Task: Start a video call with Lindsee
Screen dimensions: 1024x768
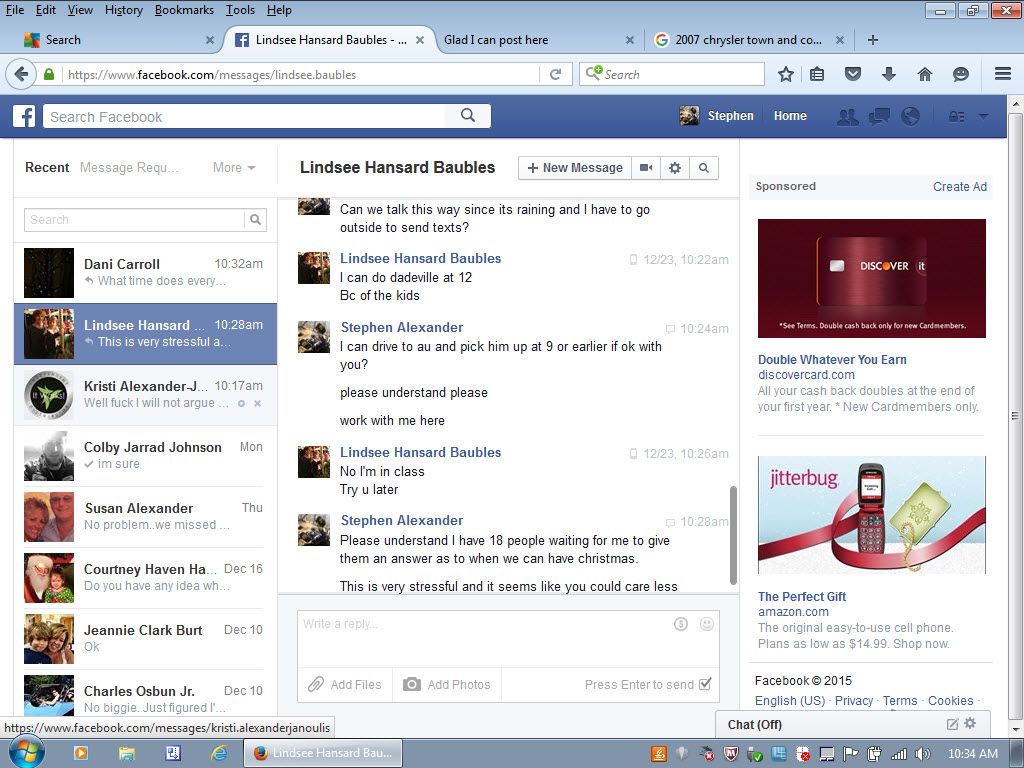Action: pos(646,168)
